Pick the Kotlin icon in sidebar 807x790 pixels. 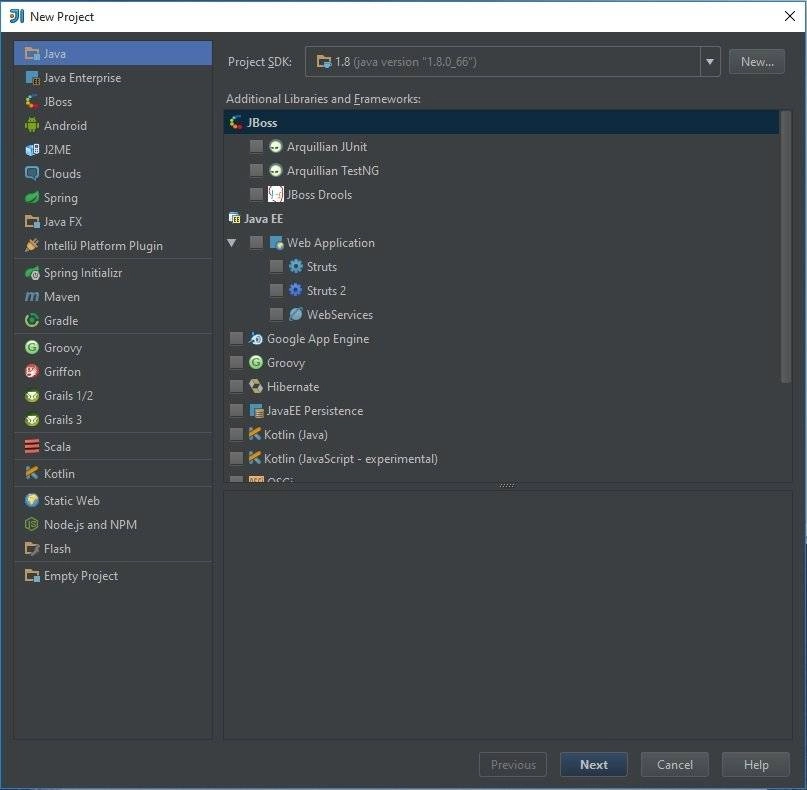point(32,473)
